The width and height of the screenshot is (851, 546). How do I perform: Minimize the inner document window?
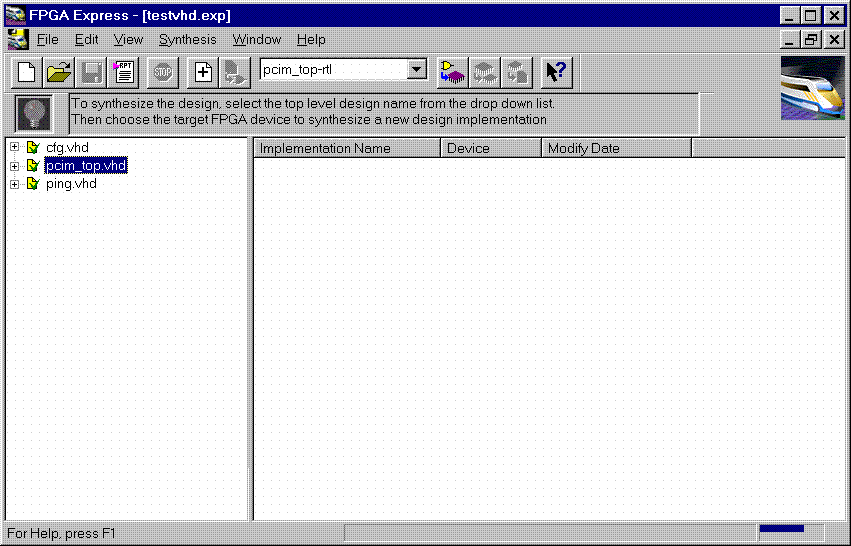tap(789, 40)
